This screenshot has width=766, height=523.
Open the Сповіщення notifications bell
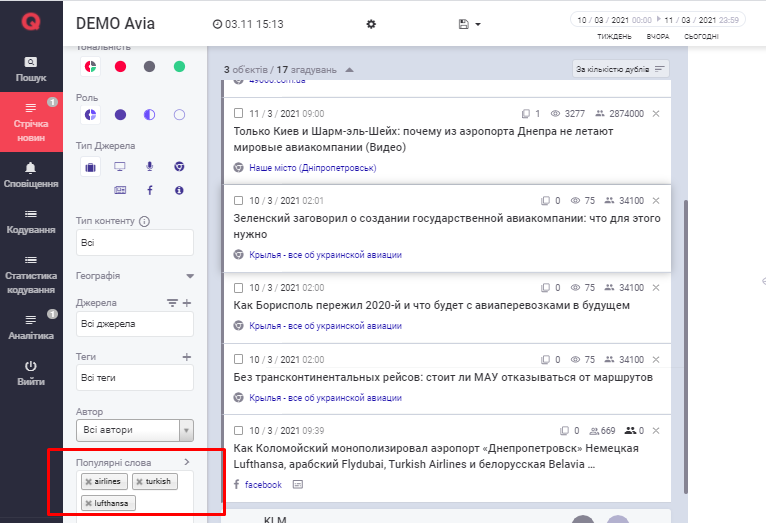31,176
